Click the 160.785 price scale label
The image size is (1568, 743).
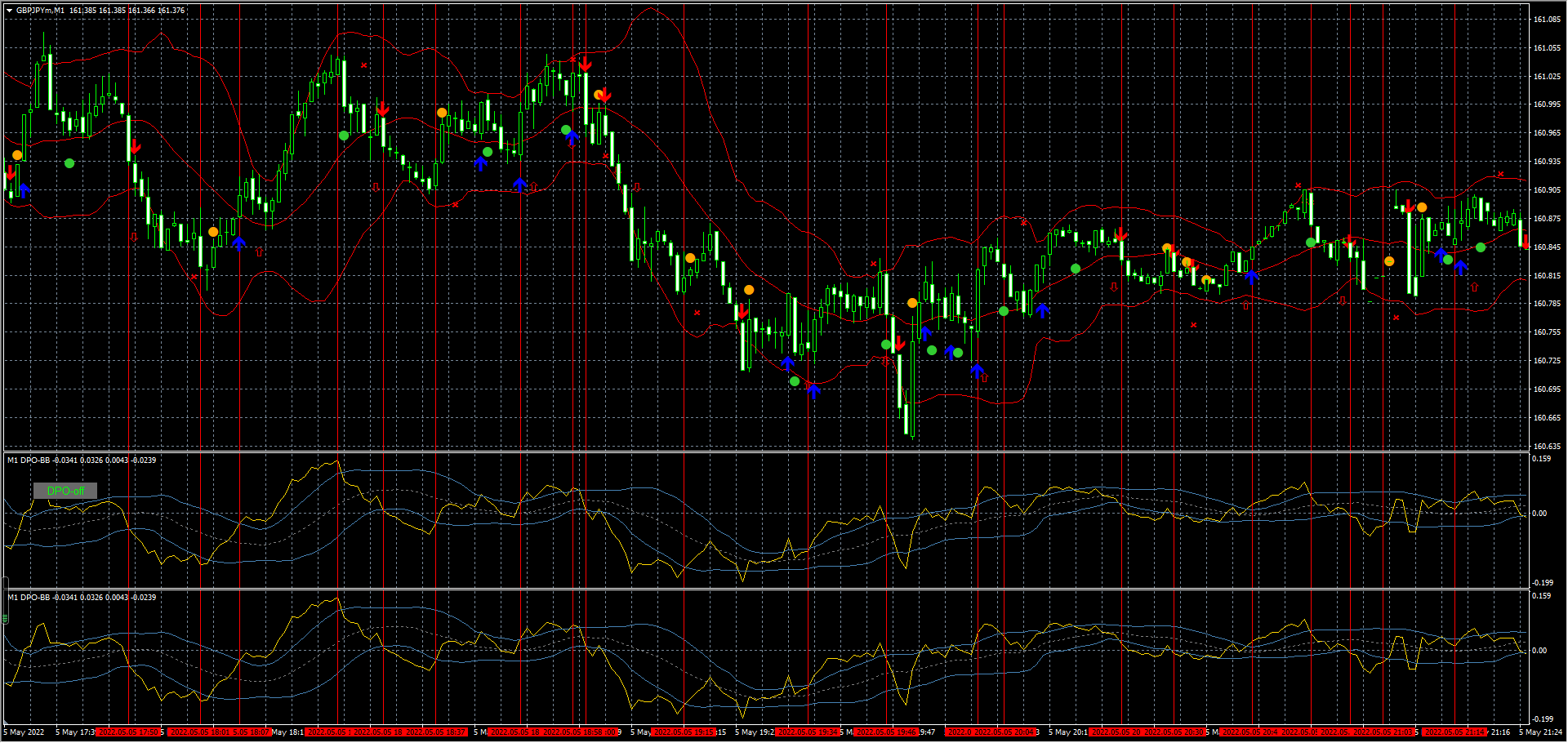[1547, 304]
